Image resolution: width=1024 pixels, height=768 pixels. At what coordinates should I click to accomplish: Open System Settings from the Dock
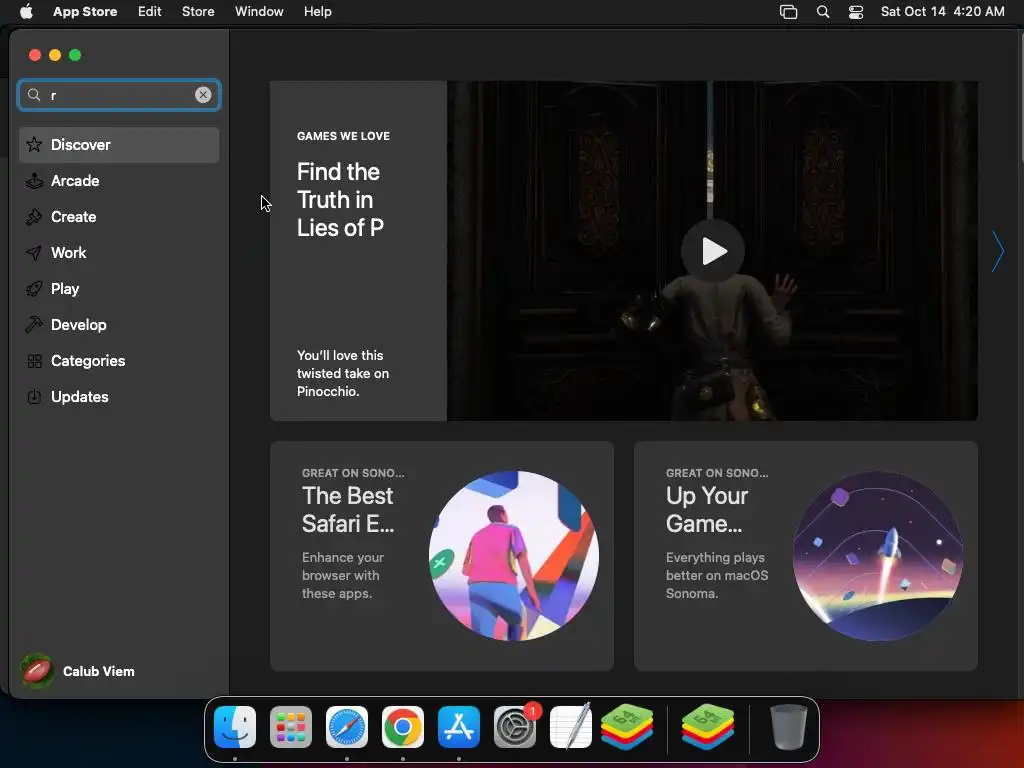coord(515,727)
